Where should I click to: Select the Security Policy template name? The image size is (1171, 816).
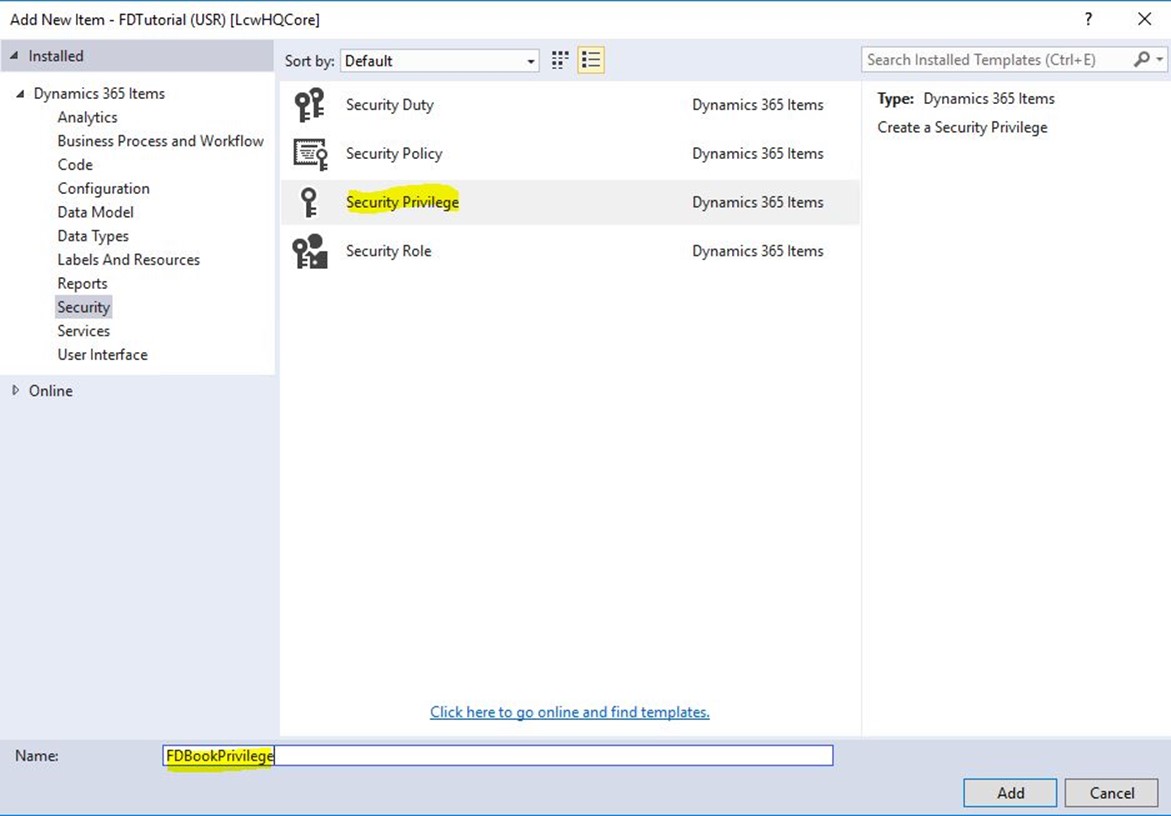[x=394, y=154]
